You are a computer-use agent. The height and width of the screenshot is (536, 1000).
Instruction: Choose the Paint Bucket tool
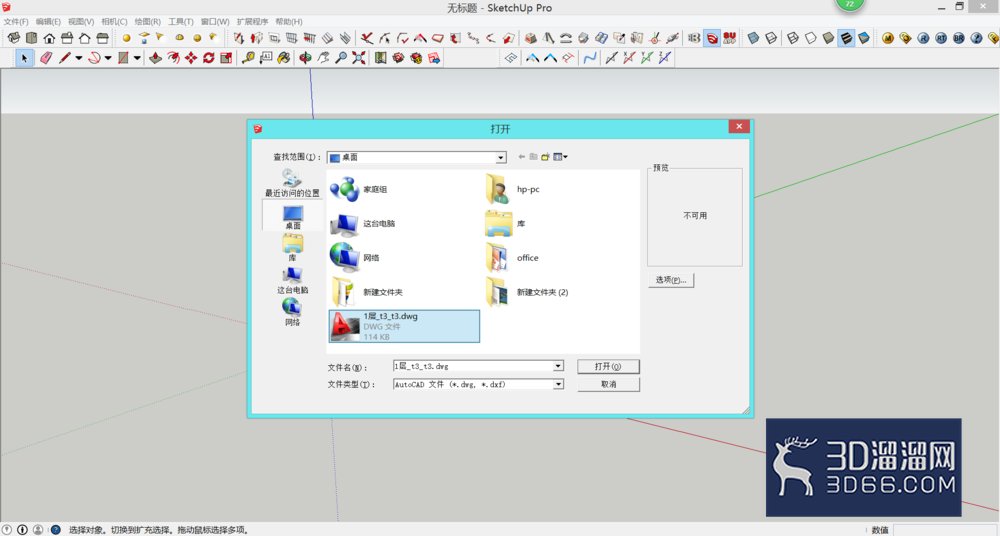284,58
